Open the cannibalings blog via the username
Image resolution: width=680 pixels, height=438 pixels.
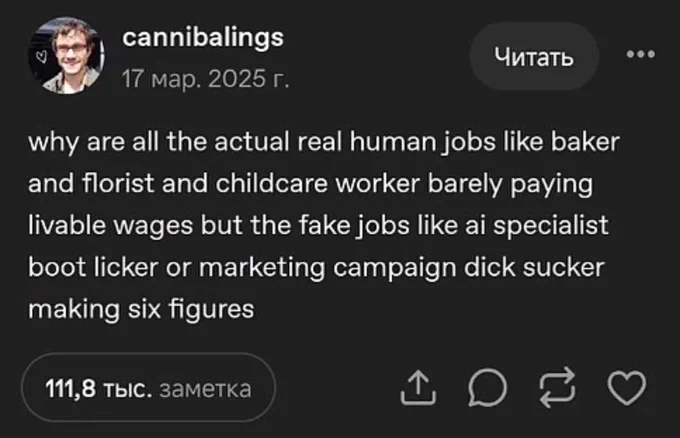coord(203,39)
